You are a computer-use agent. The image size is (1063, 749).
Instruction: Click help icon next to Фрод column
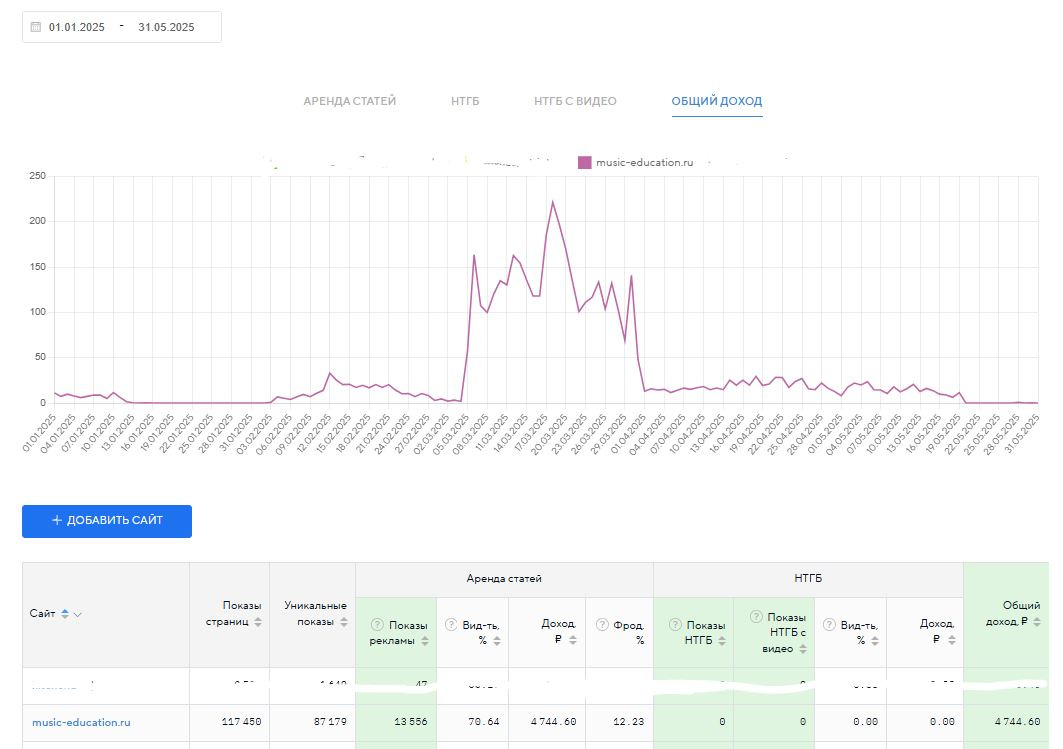pos(602,625)
